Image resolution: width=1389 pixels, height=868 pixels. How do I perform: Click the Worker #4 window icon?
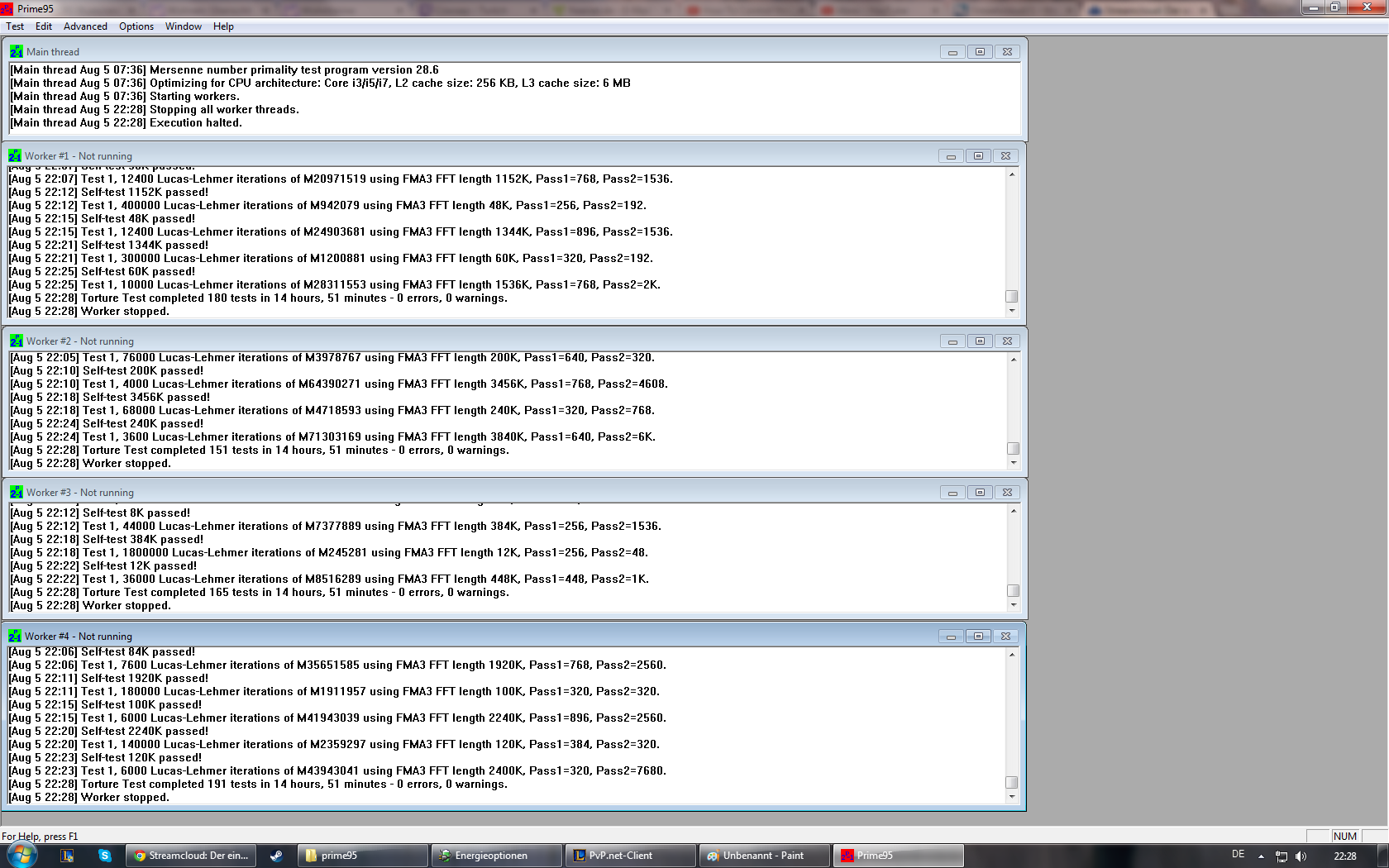click(x=15, y=636)
